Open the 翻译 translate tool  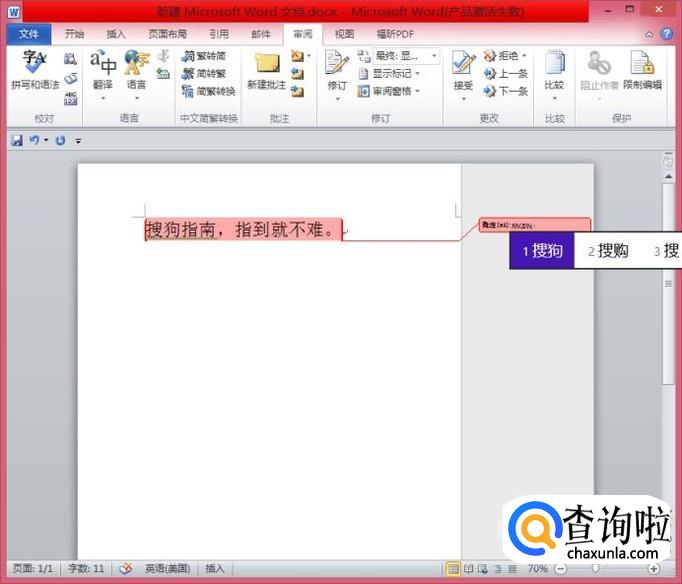coord(103,74)
